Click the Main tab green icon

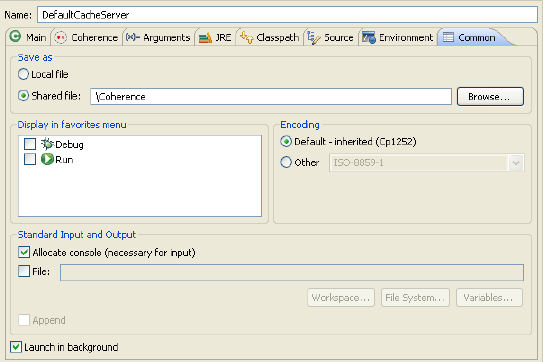click(15, 36)
